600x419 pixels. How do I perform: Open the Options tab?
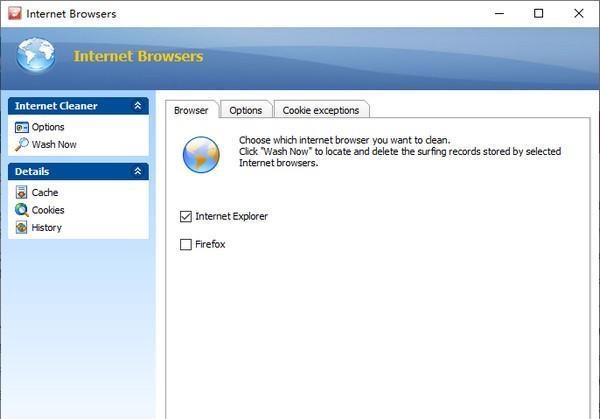(246, 110)
